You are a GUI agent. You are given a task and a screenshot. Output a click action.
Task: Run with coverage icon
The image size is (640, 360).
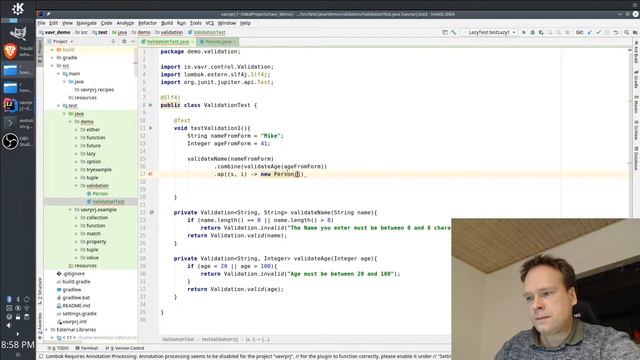(541, 32)
